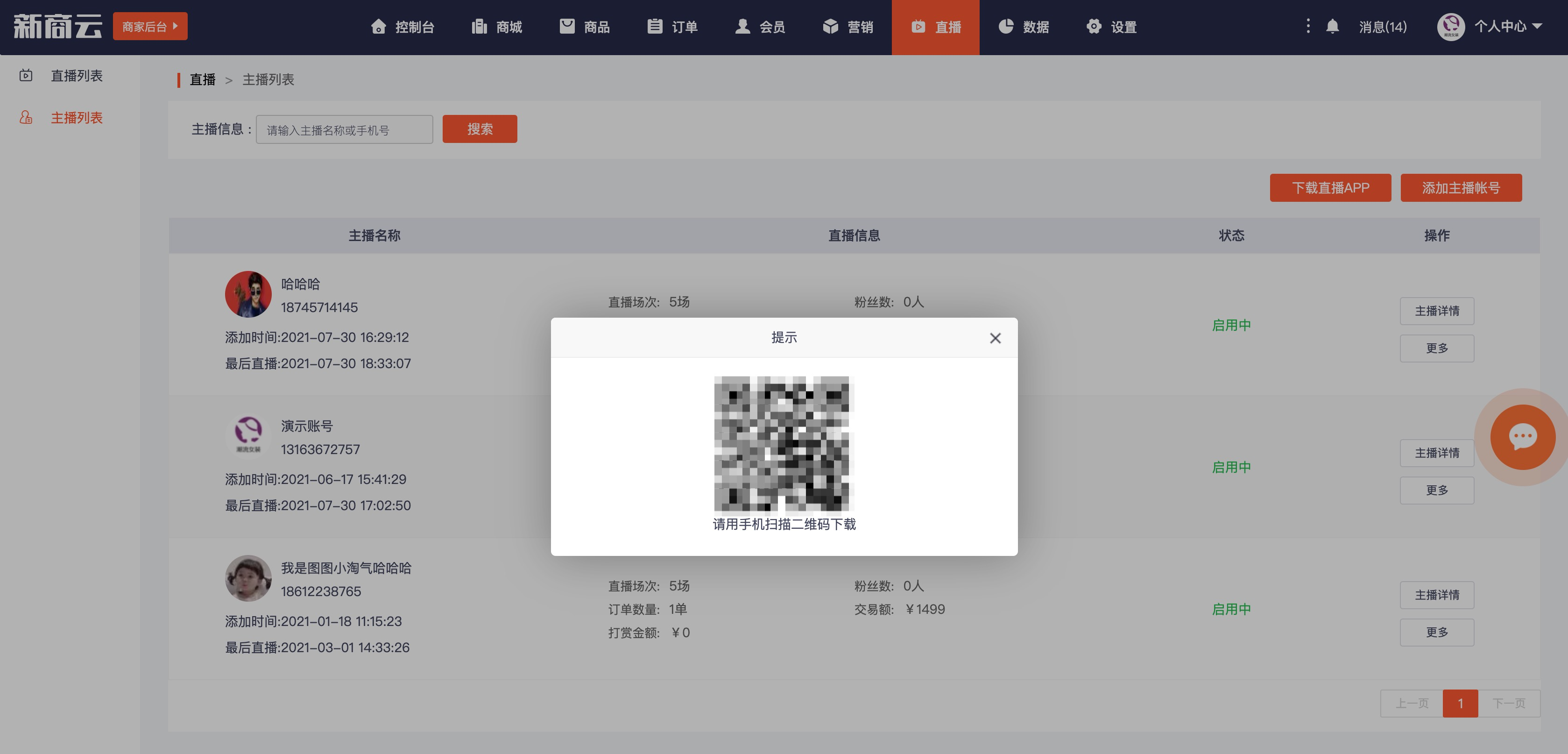This screenshot has width=1568, height=754.
Task: Open 消息(14) messages
Action: (1383, 27)
